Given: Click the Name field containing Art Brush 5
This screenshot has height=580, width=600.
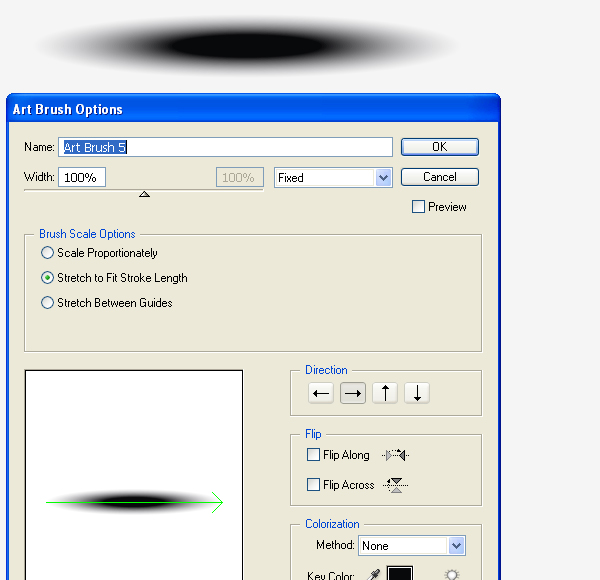Looking at the screenshot, I should [225, 147].
